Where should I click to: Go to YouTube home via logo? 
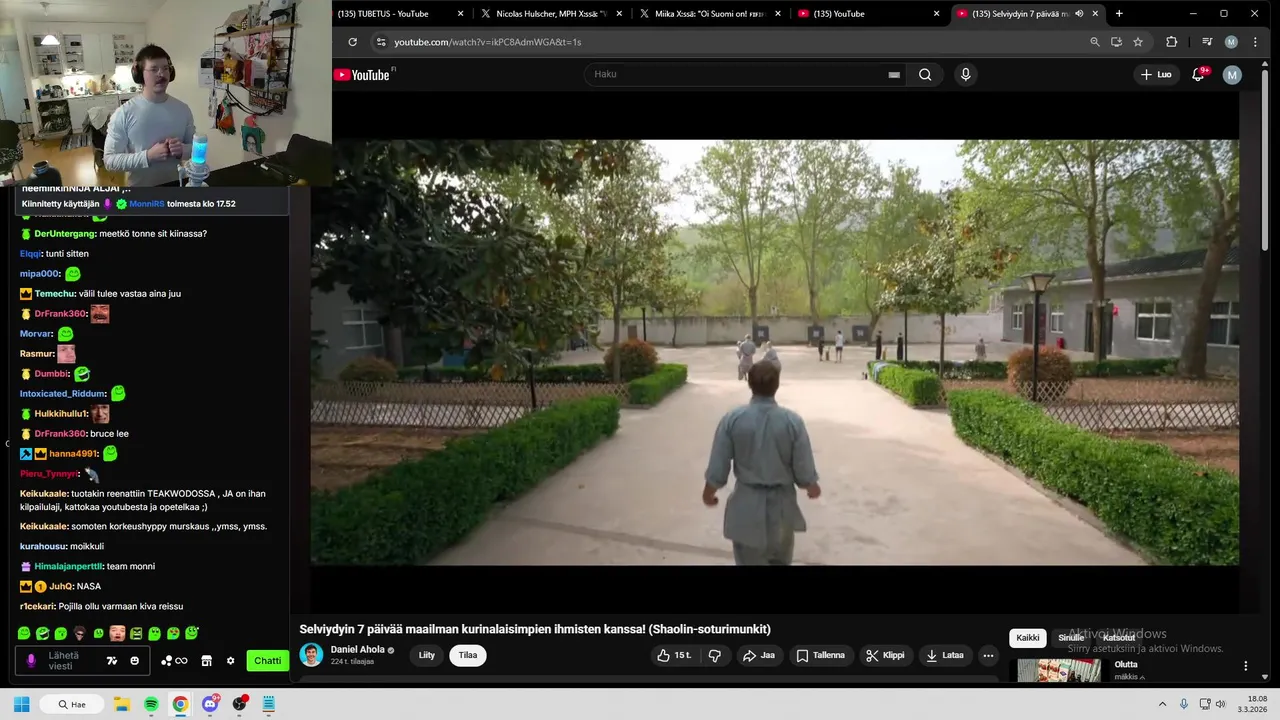pyautogui.click(x=362, y=75)
